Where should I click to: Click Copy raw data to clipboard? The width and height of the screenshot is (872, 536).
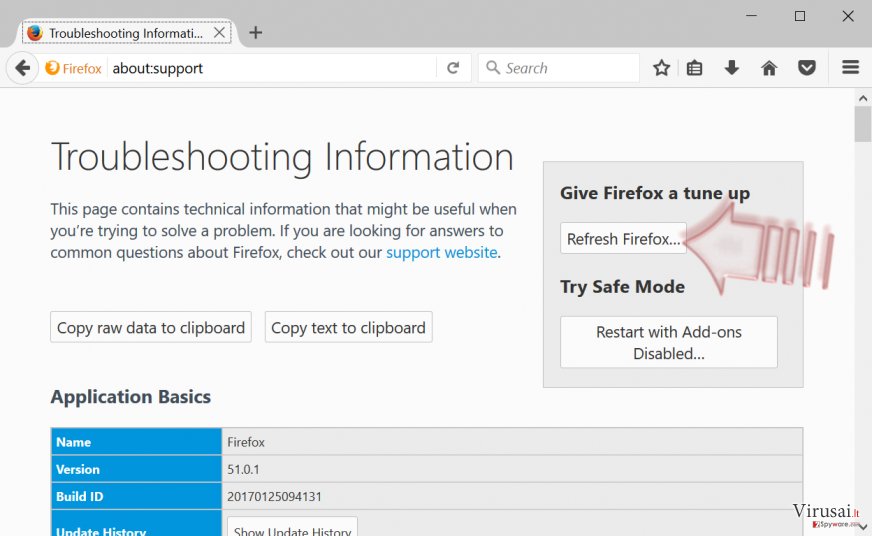tap(151, 327)
